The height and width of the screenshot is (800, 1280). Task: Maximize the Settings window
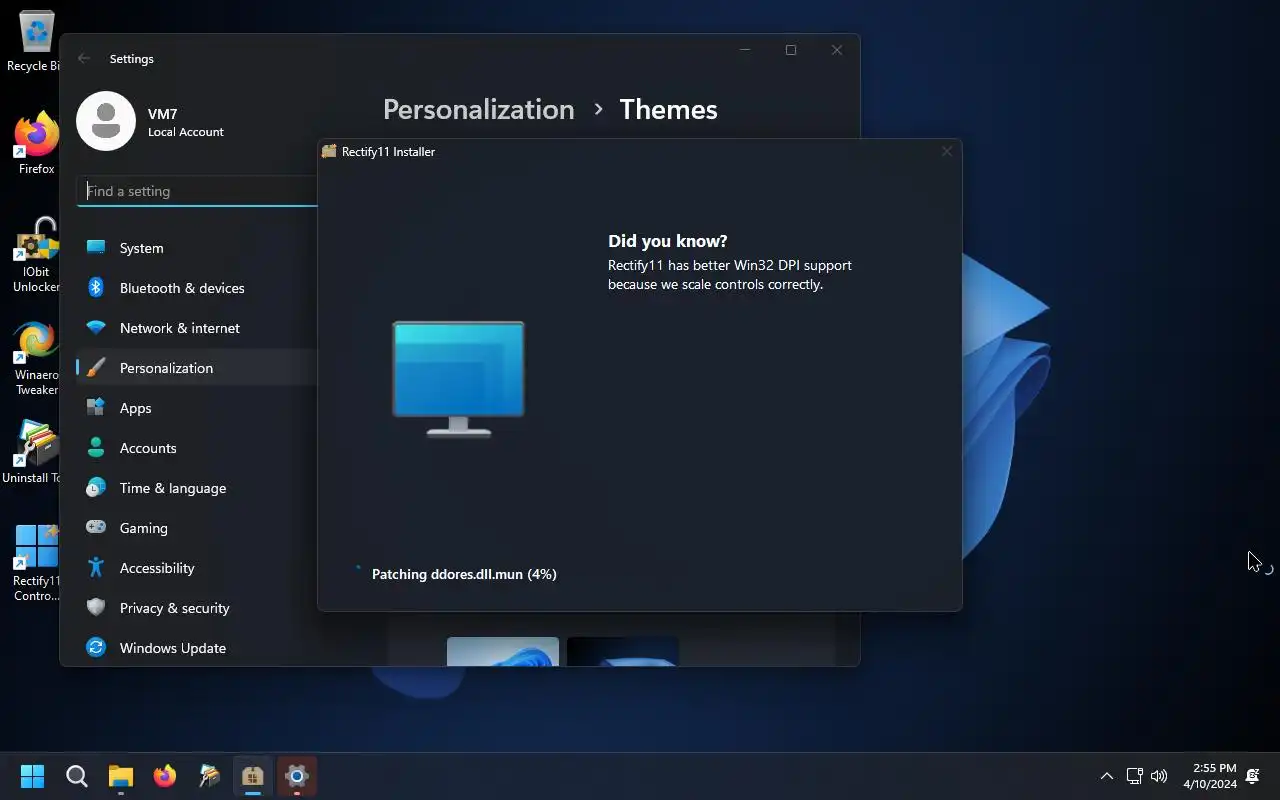pos(791,50)
